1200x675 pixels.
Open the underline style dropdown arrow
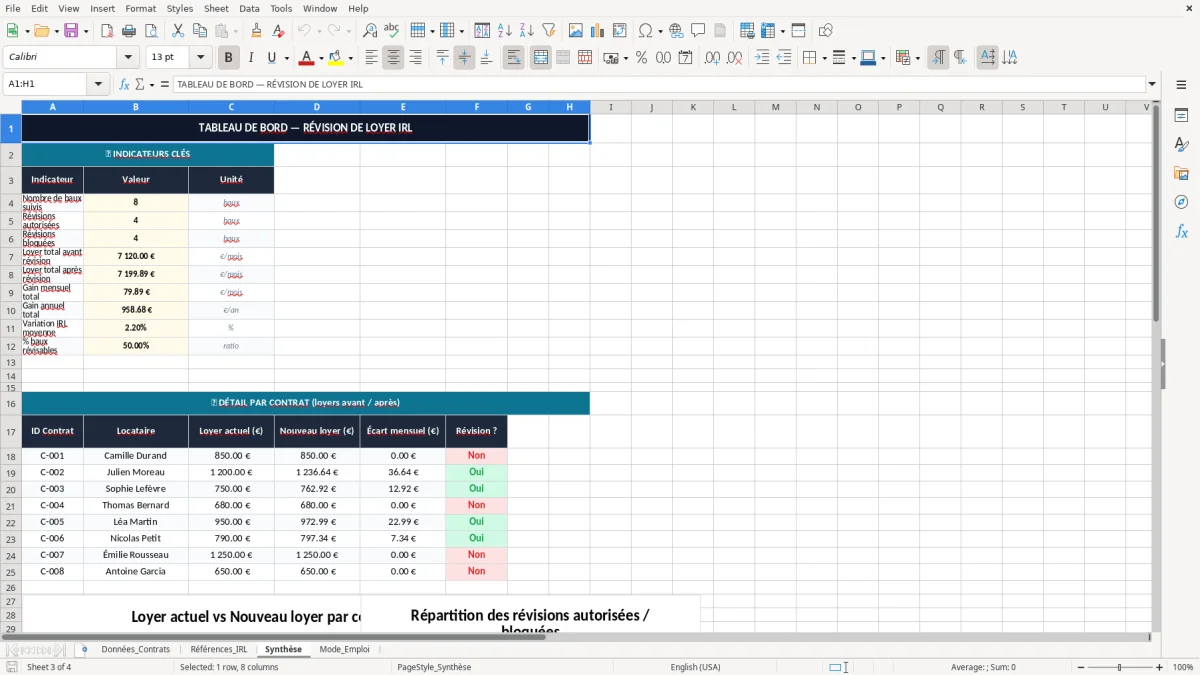click(286, 58)
